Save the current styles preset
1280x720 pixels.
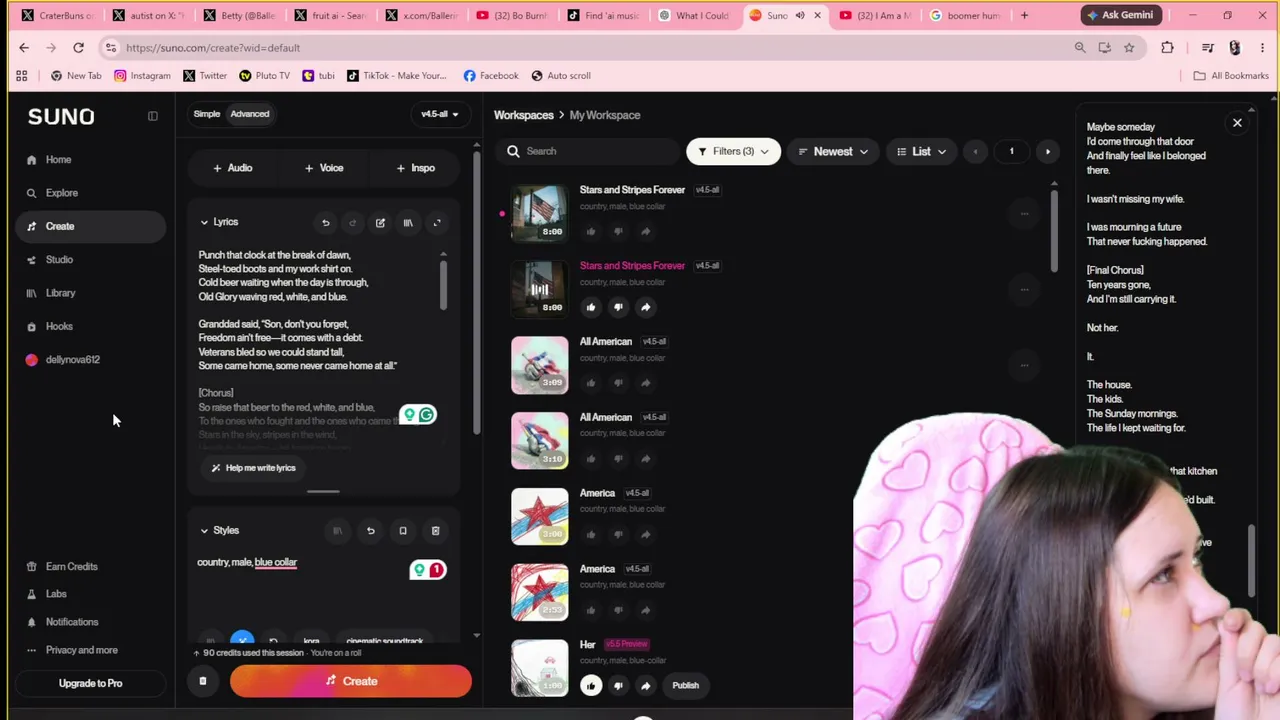(403, 531)
